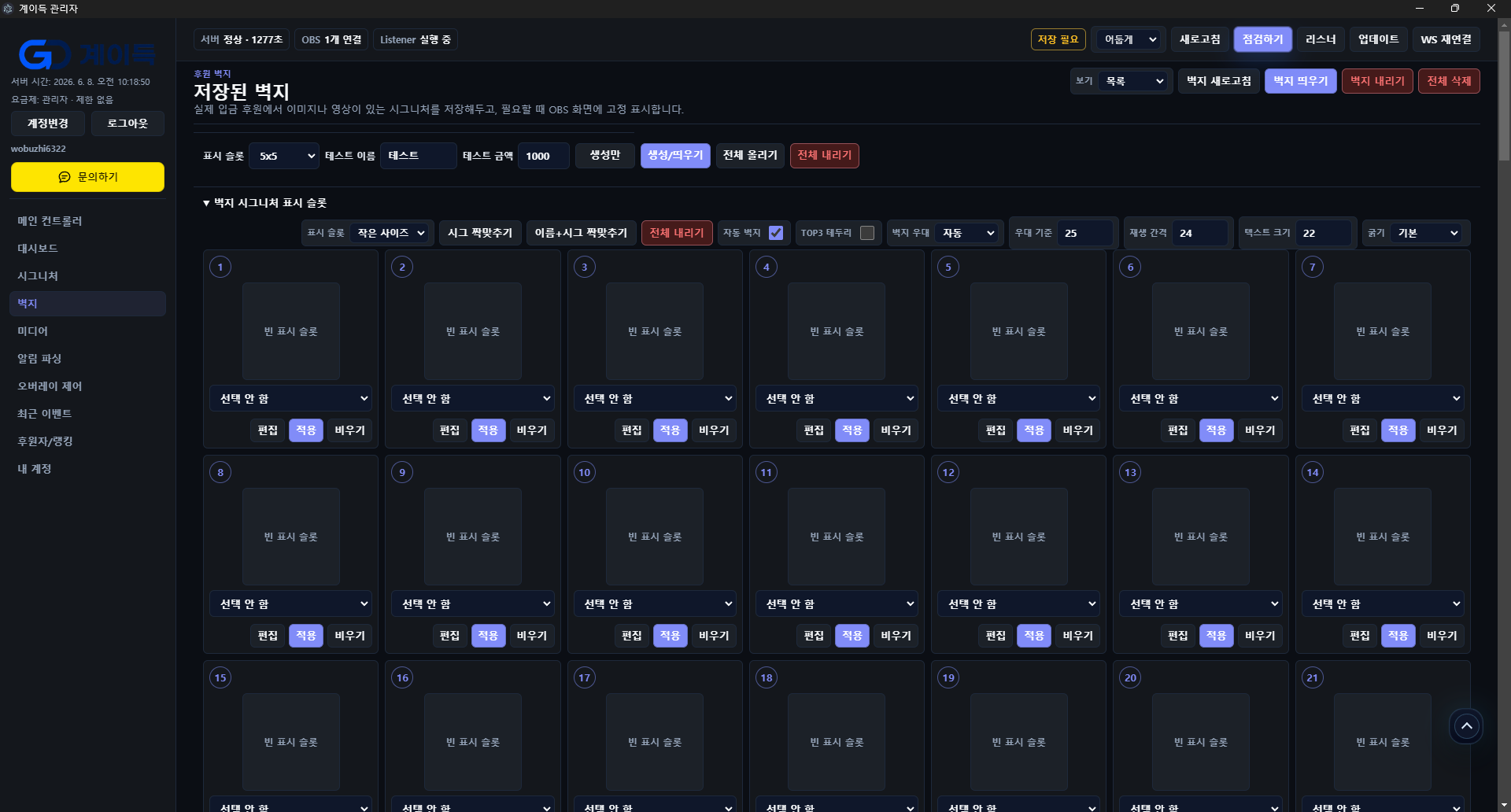
Task: Open 내 계정 in the sidebar
Action: click(x=87, y=469)
